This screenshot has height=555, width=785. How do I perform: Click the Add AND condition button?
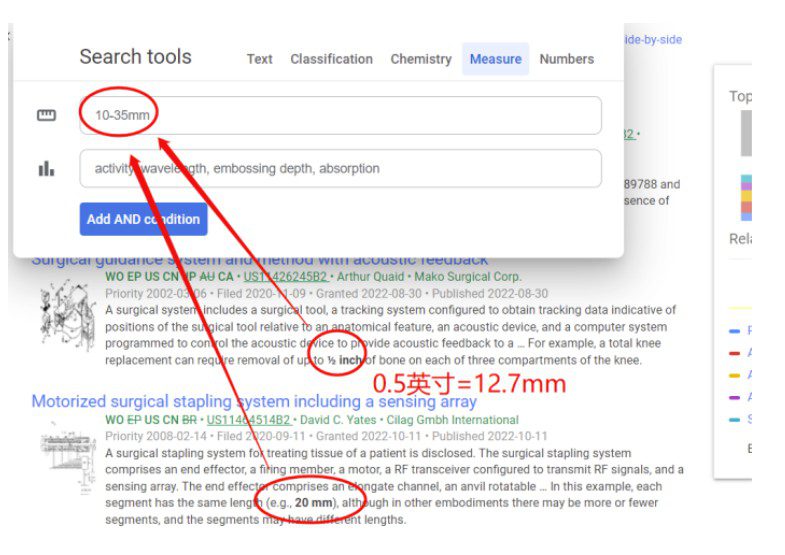(143, 219)
